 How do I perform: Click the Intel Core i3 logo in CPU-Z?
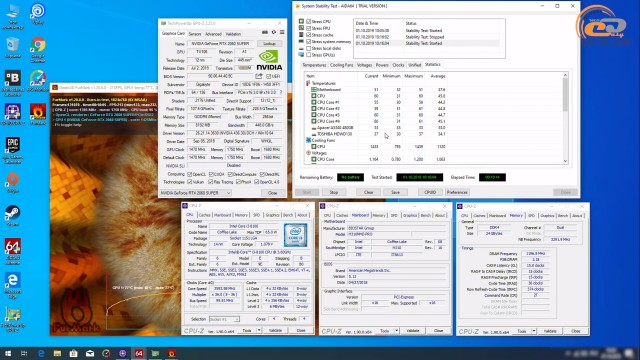pos(296,235)
